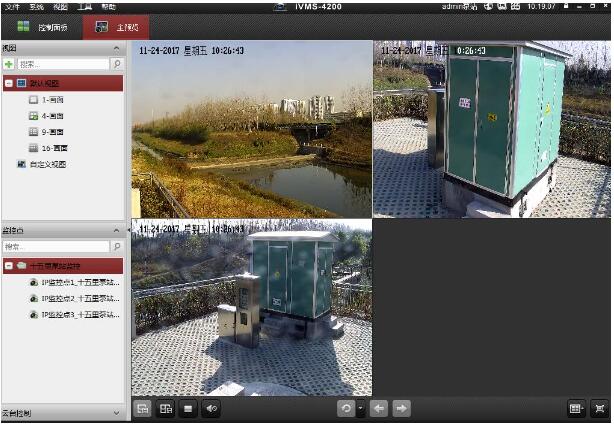Screen dimensions: 614x424
Task: Click the next page right arrow button
Action: coord(402,408)
